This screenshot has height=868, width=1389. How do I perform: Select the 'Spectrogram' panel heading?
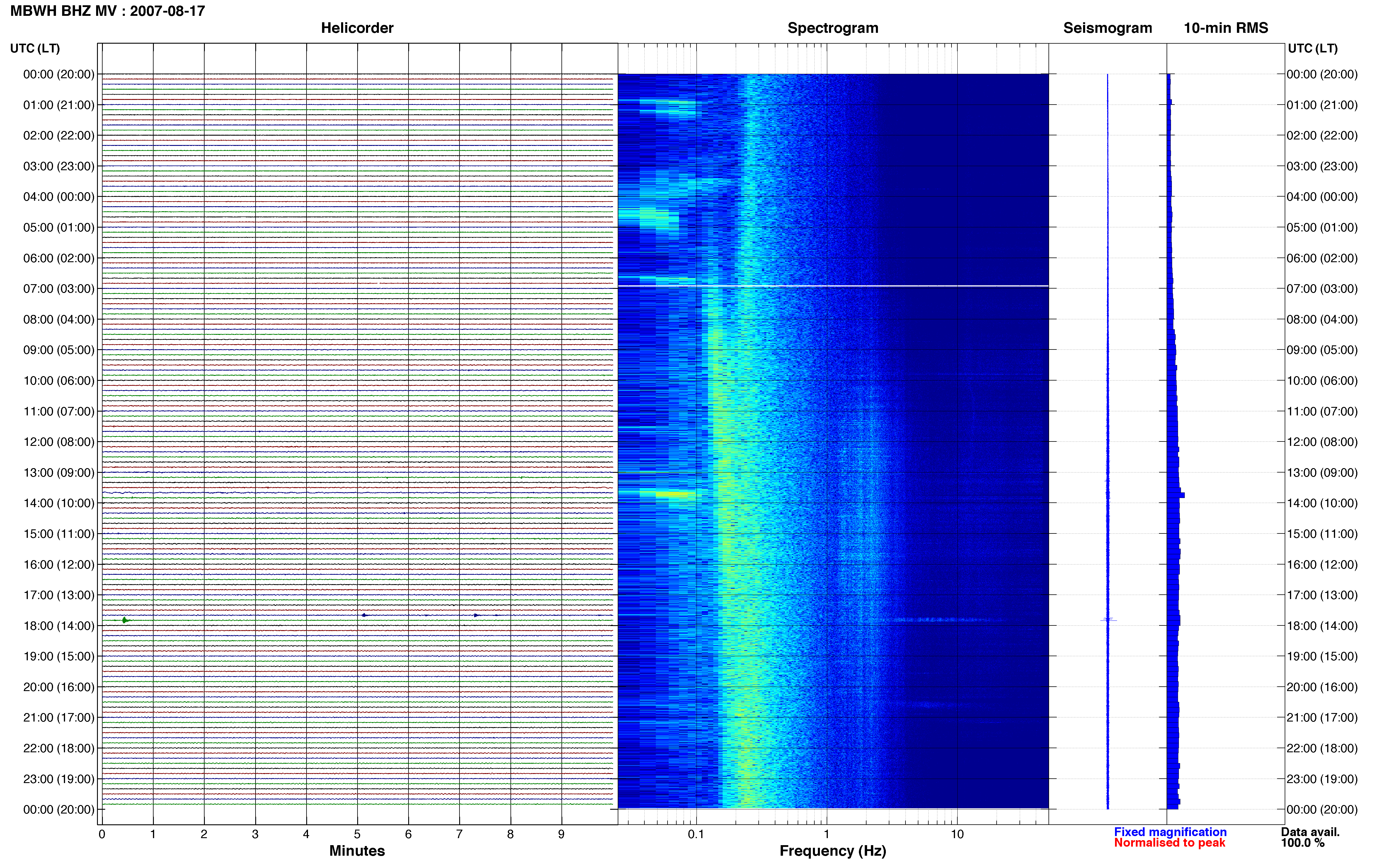point(833,28)
